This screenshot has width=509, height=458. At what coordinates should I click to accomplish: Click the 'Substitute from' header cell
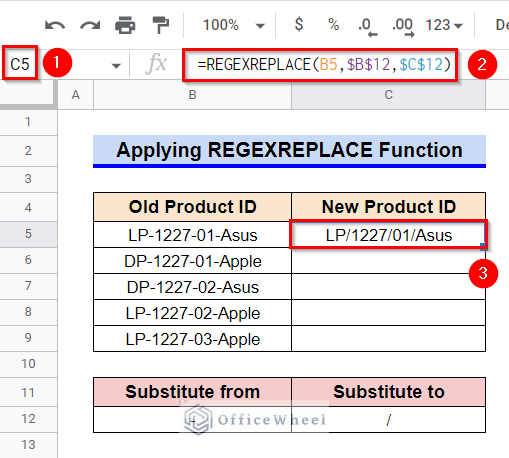click(x=192, y=392)
